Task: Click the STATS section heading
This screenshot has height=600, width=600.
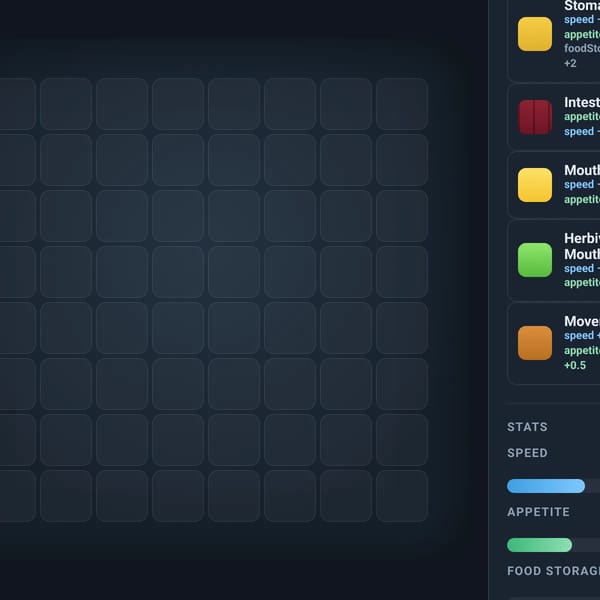Action: tap(527, 427)
